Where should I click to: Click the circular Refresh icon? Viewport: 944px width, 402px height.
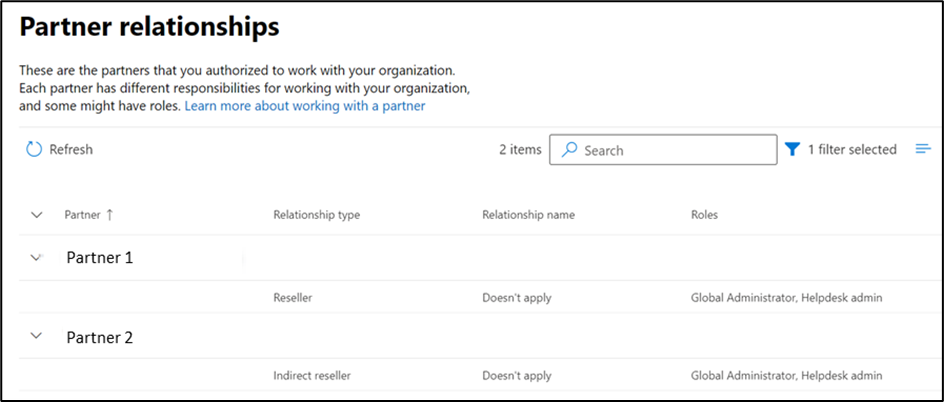coord(34,149)
